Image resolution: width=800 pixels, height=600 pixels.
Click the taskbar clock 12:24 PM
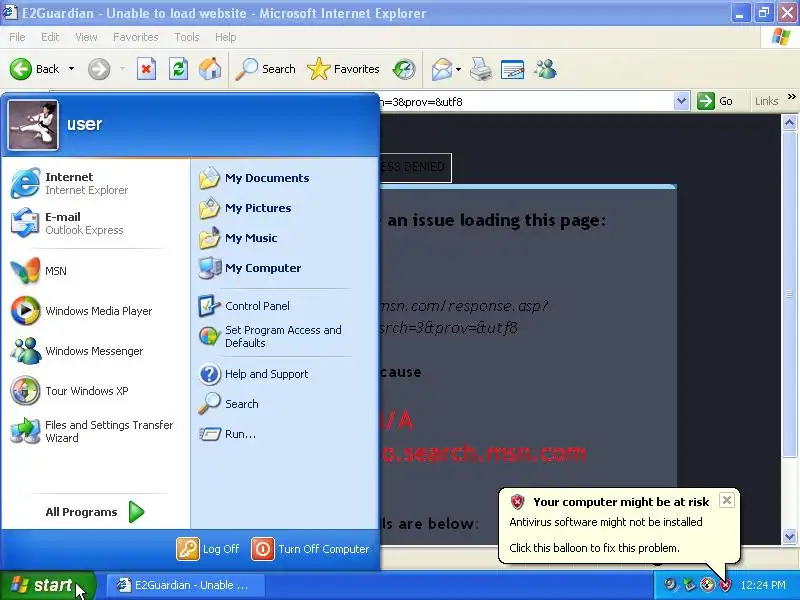(x=763, y=585)
